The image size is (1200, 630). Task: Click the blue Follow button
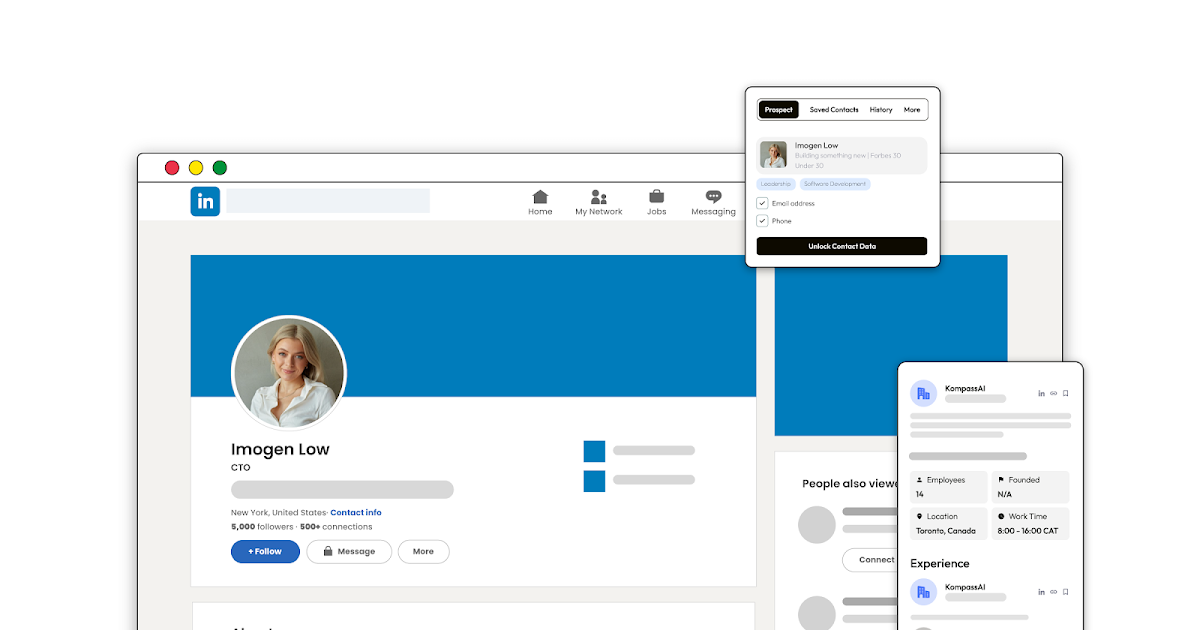[x=265, y=551]
